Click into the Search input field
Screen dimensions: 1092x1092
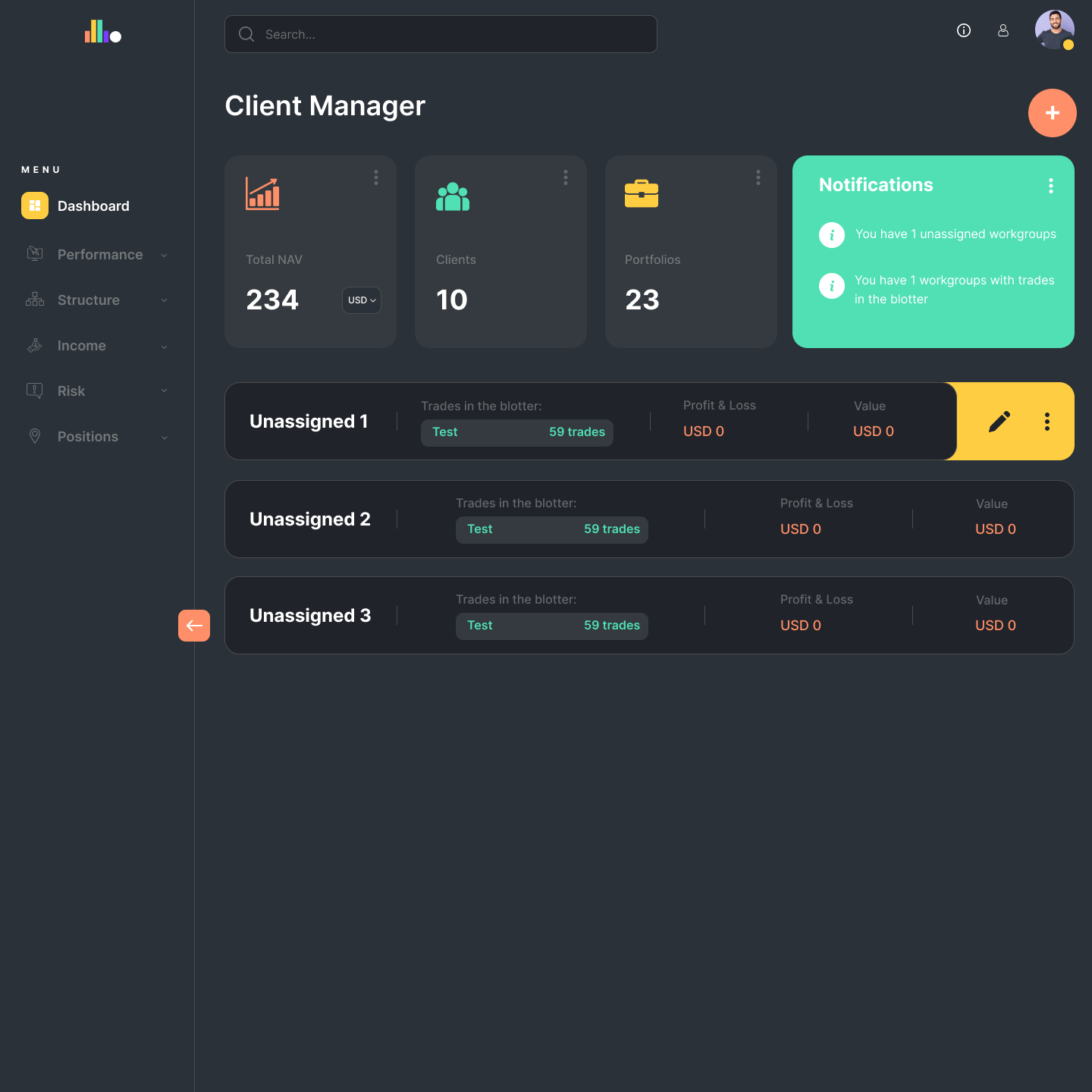point(455,35)
